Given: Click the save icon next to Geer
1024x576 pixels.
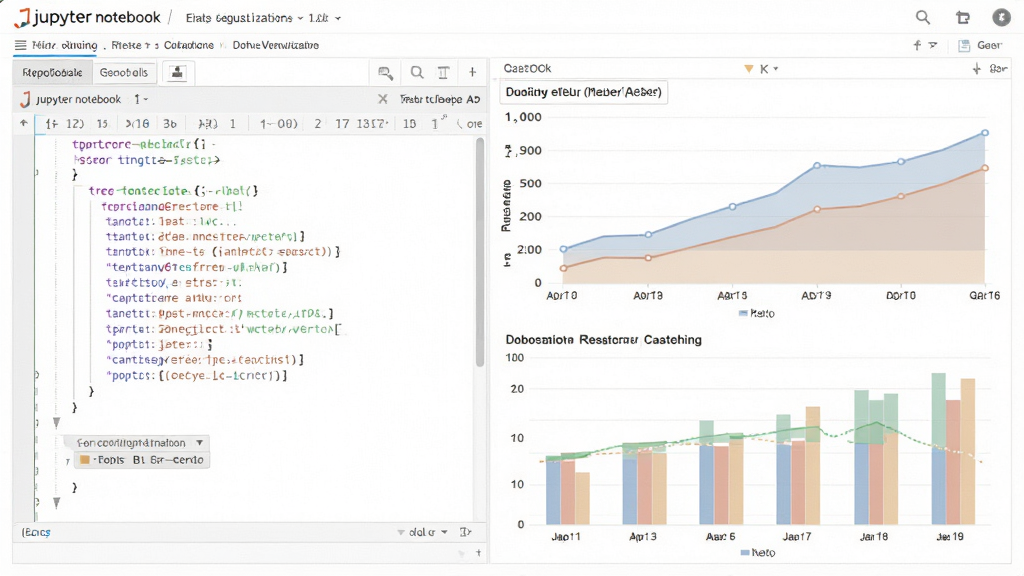Looking at the screenshot, I should [x=964, y=45].
